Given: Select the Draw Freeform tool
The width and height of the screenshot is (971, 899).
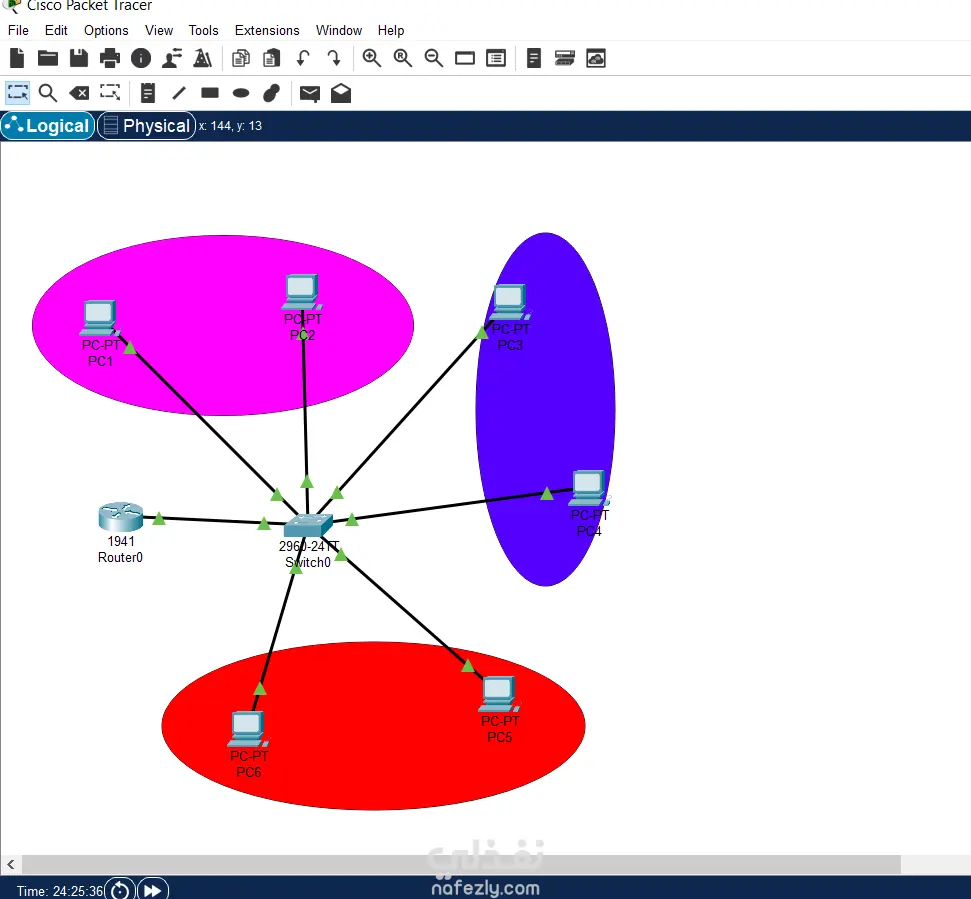Looking at the screenshot, I should pyautogui.click(x=271, y=93).
